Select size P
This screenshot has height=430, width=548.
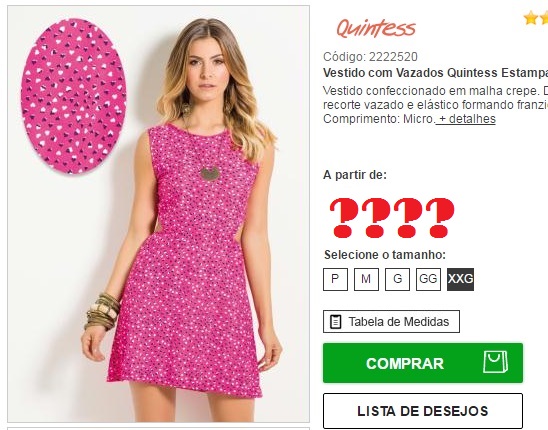335,279
